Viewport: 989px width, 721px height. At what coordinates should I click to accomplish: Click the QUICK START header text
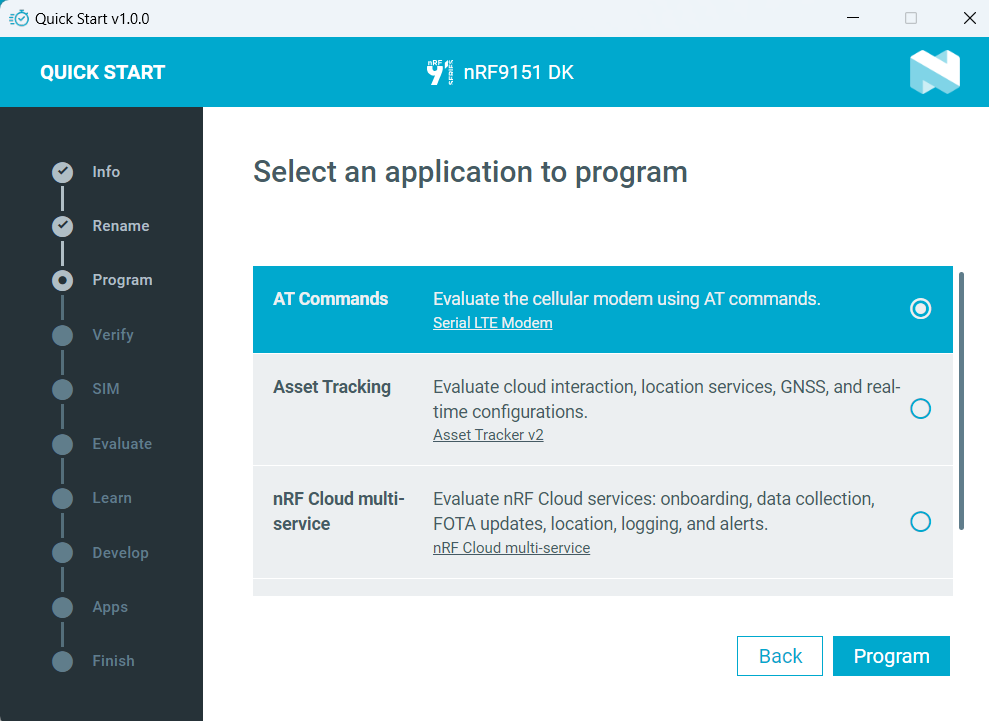[102, 73]
